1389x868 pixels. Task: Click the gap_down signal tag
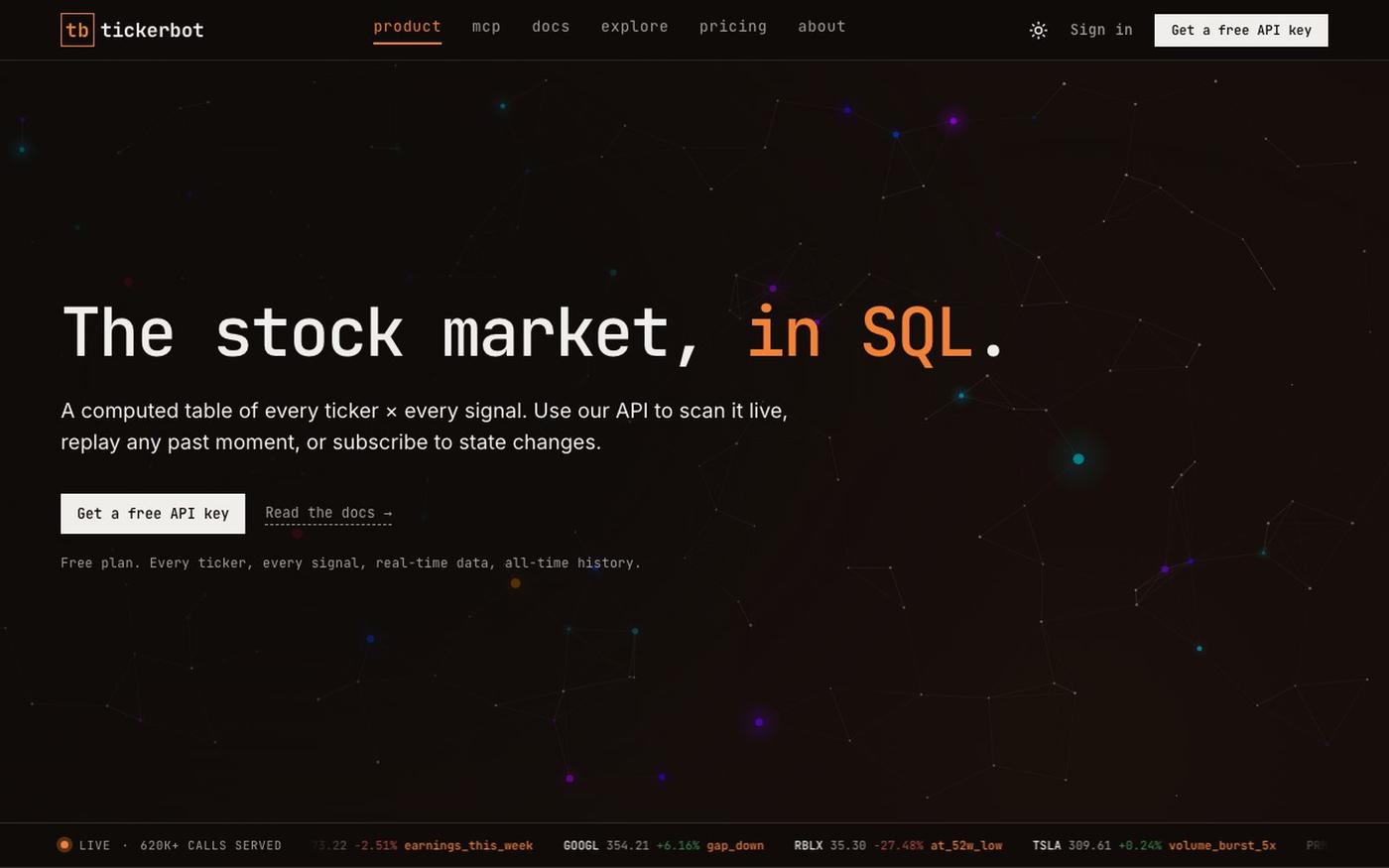point(735,845)
